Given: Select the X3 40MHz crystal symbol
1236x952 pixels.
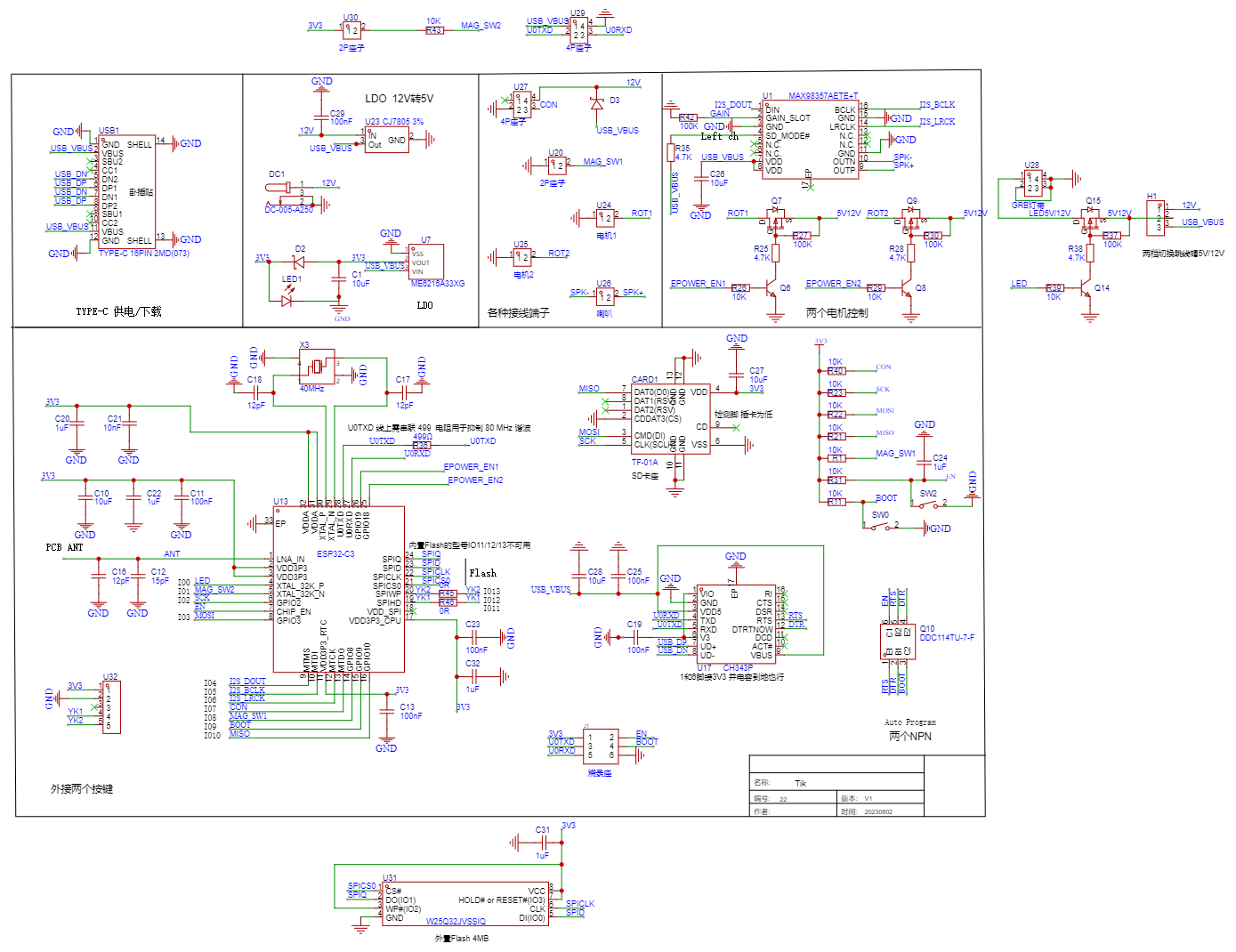Looking at the screenshot, I should (316, 366).
